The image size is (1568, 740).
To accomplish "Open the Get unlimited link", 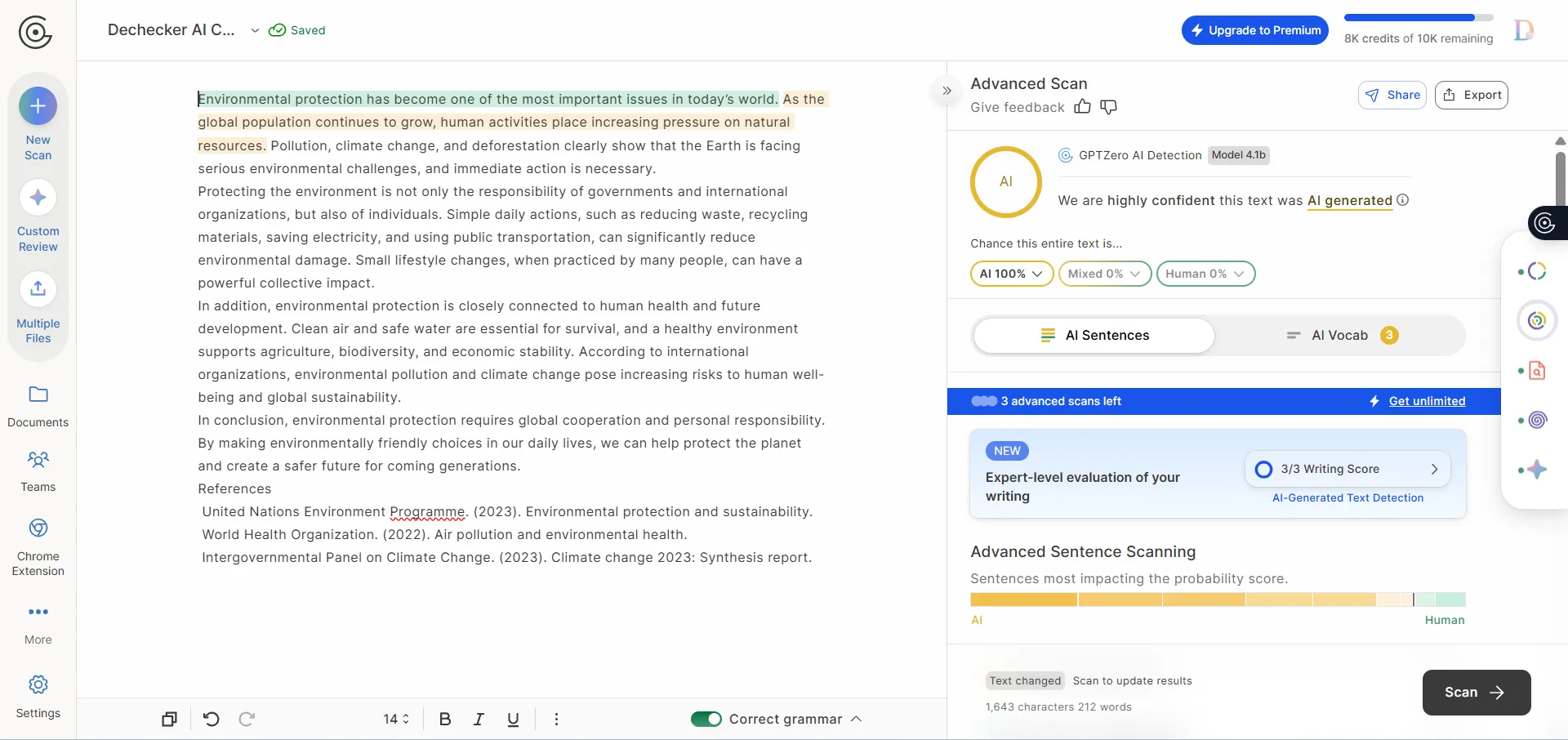I will coord(1426,400).
